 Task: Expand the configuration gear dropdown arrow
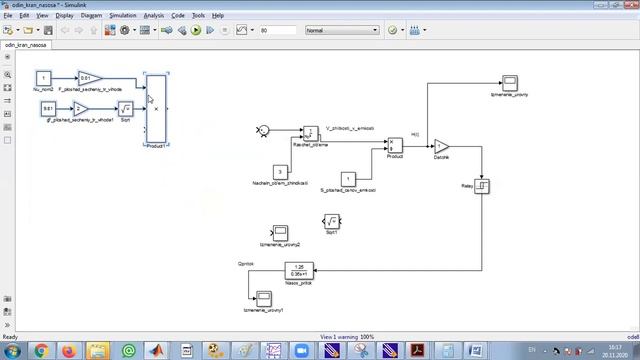coord(134,30)
